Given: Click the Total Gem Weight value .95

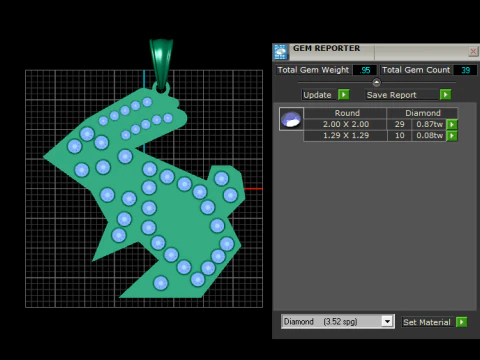Looking at the screenshot, I should click(365, 70).
